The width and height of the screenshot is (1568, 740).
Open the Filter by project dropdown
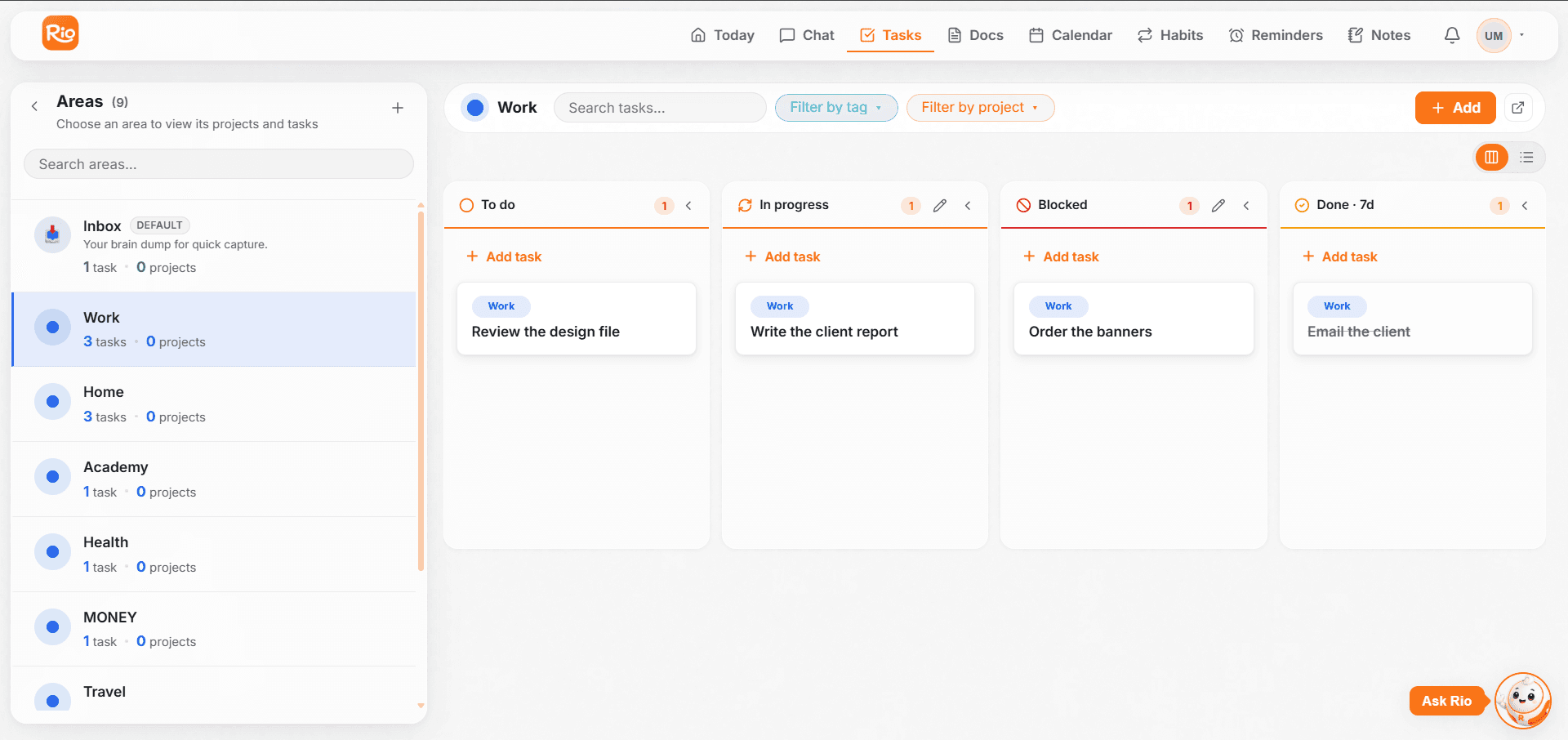click(980, 108)
